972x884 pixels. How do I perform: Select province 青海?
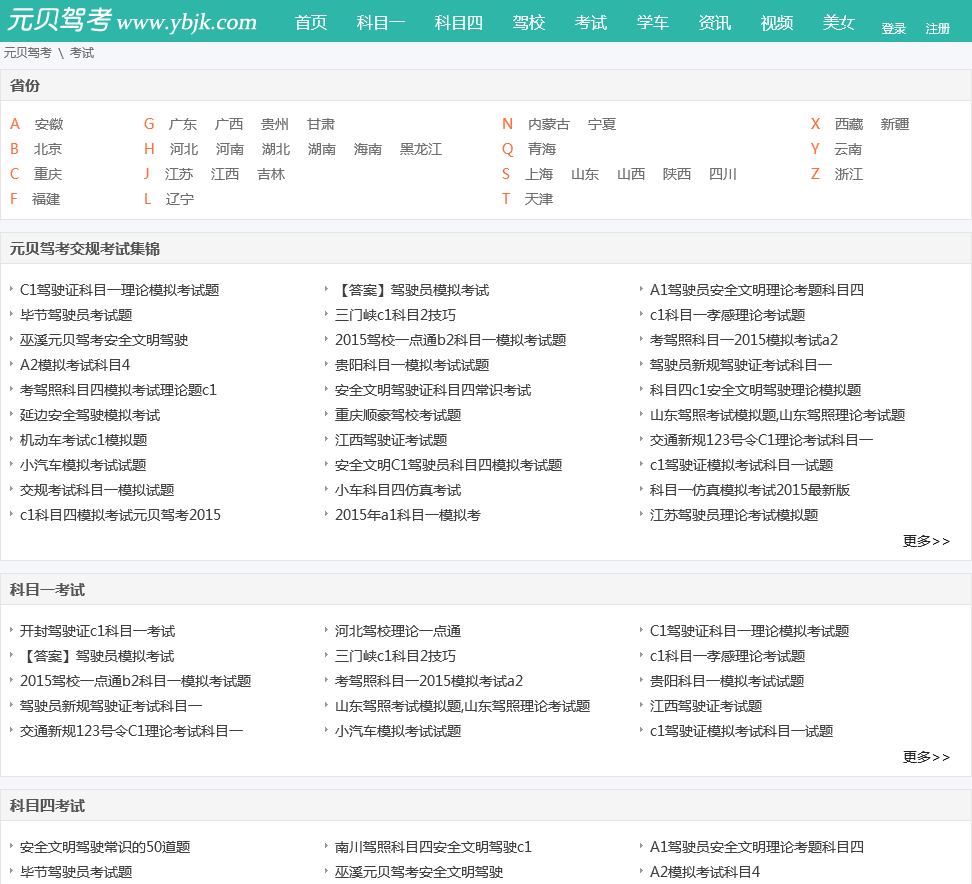542,149
